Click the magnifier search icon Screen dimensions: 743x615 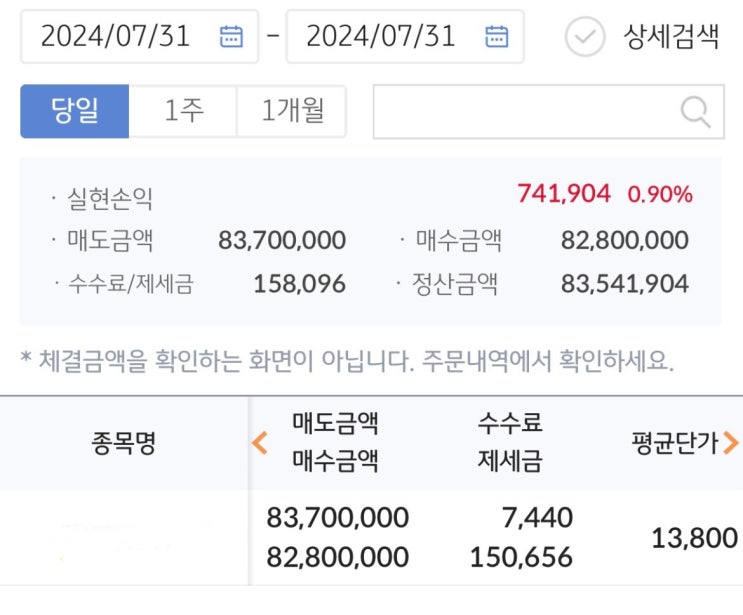click(694, 111)
